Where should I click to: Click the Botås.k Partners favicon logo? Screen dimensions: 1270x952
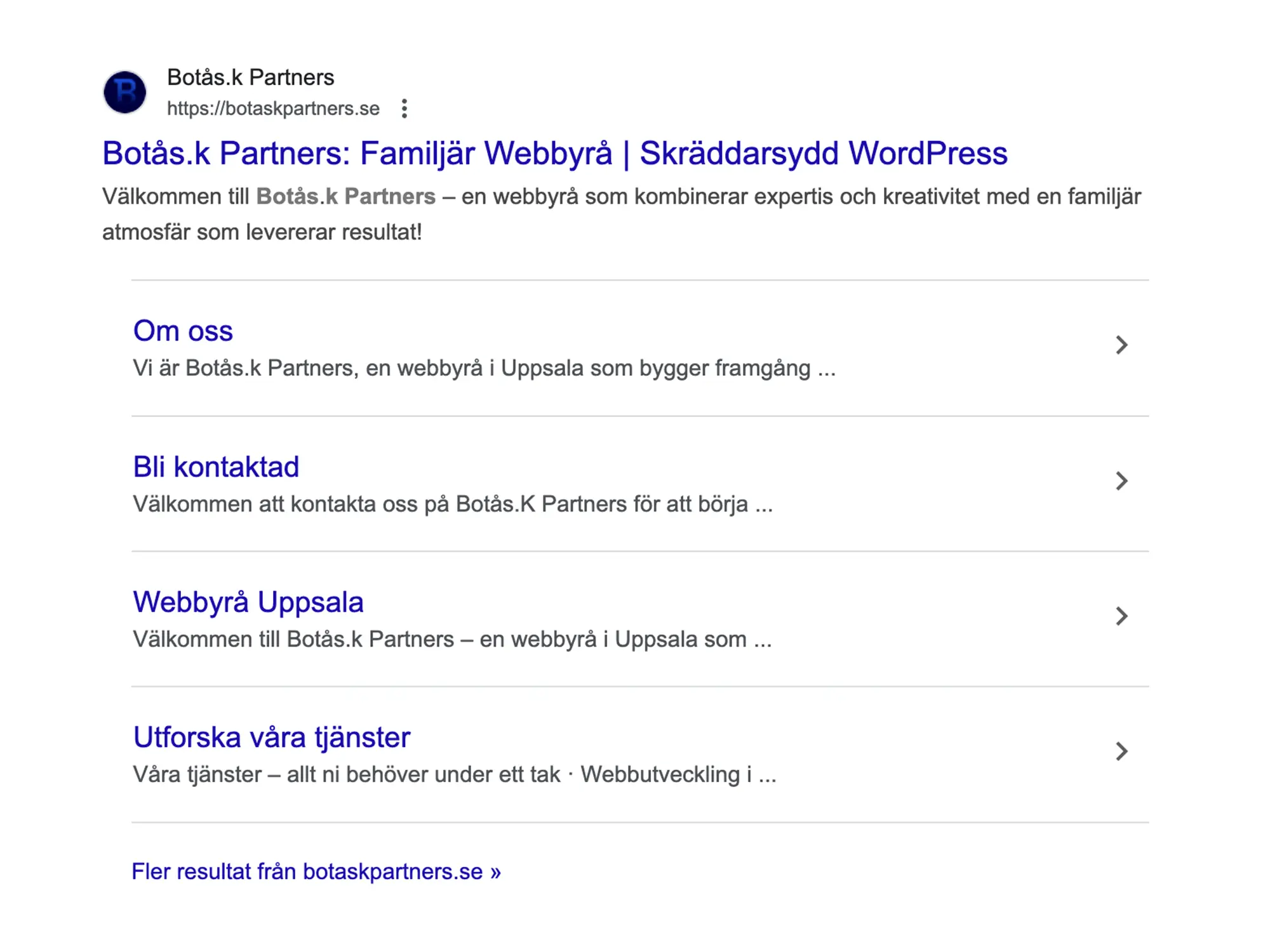click(125, 92)
